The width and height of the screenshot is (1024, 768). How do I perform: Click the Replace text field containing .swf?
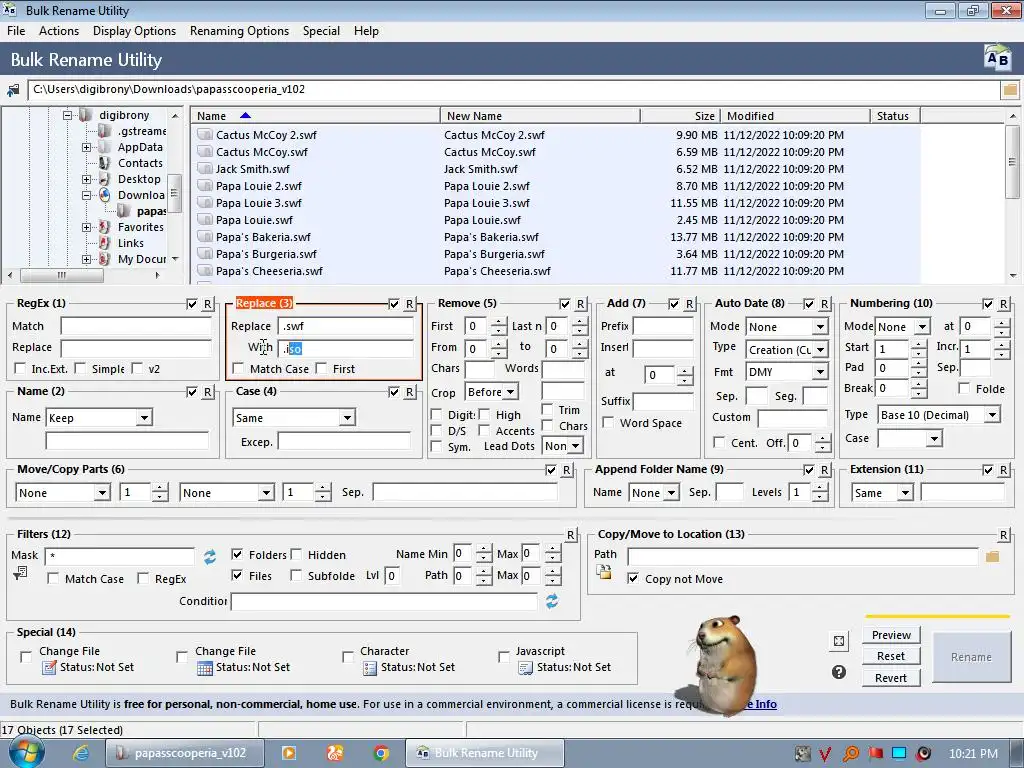click(x=345, y=326)
